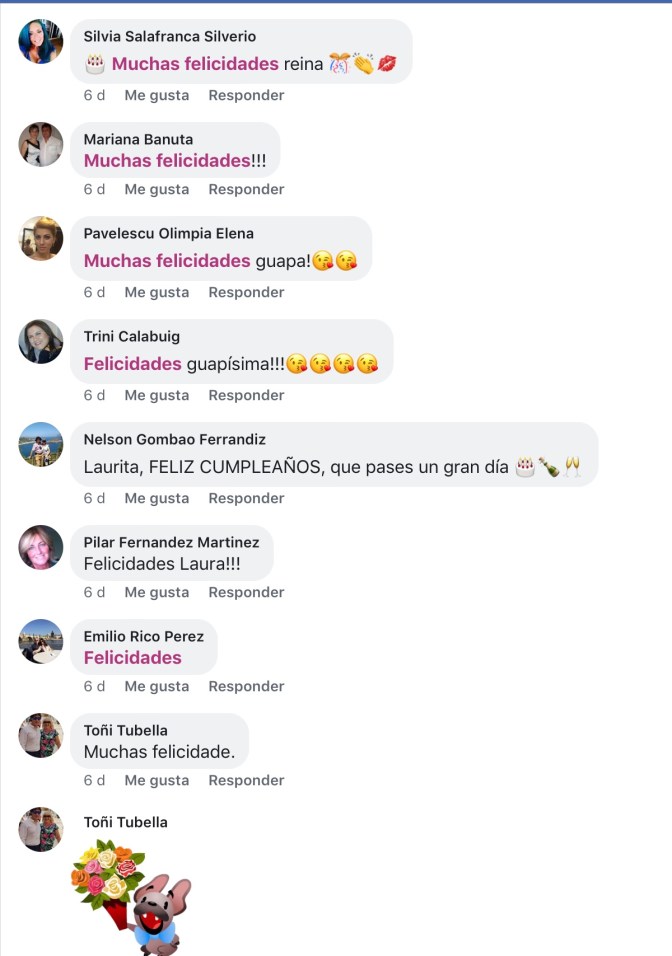Open Silvia Salafranca Silverio's profile picture
Viewport: 672px width, 956px height.
[x=41, y=41]
